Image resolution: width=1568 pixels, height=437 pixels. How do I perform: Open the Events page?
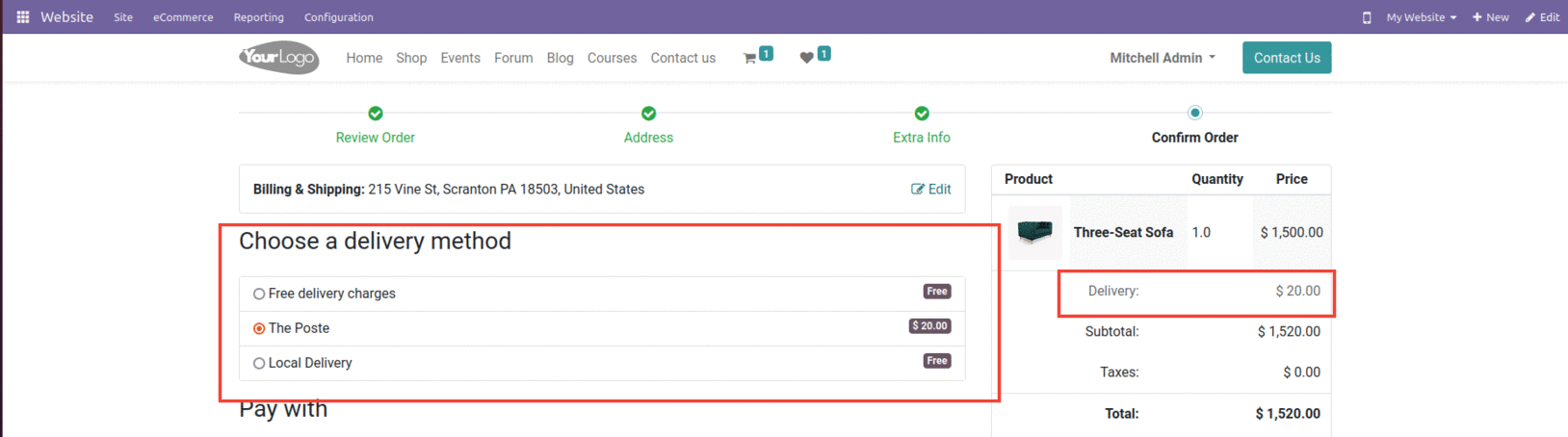coord(460,58)
